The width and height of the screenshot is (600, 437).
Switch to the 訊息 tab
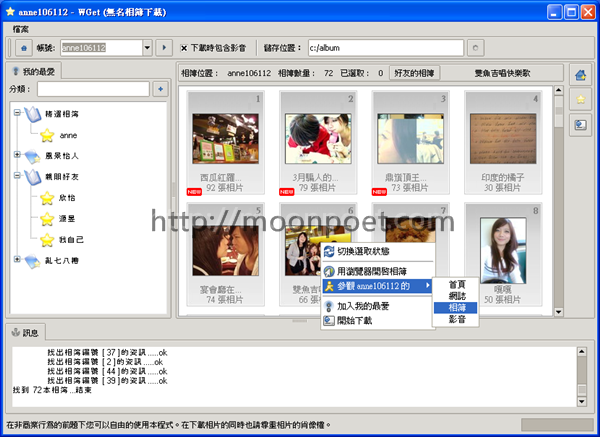coord(26,333)
